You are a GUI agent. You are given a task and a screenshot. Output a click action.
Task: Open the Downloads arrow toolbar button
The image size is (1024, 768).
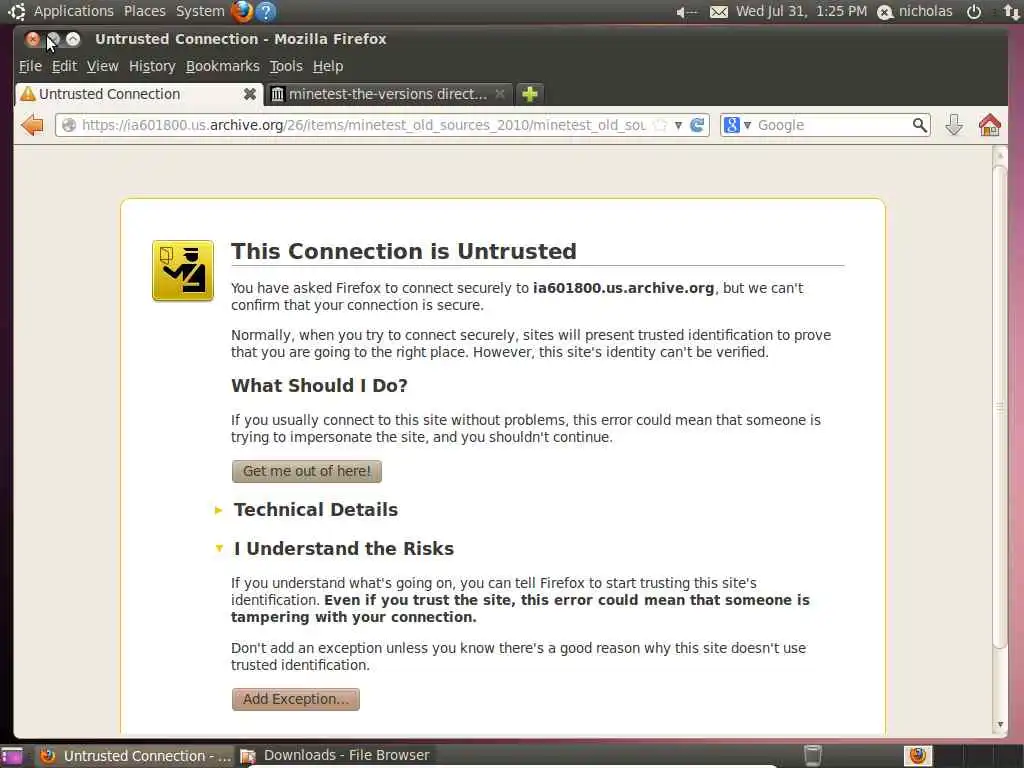pyautogui.click(x=954, y=125)
